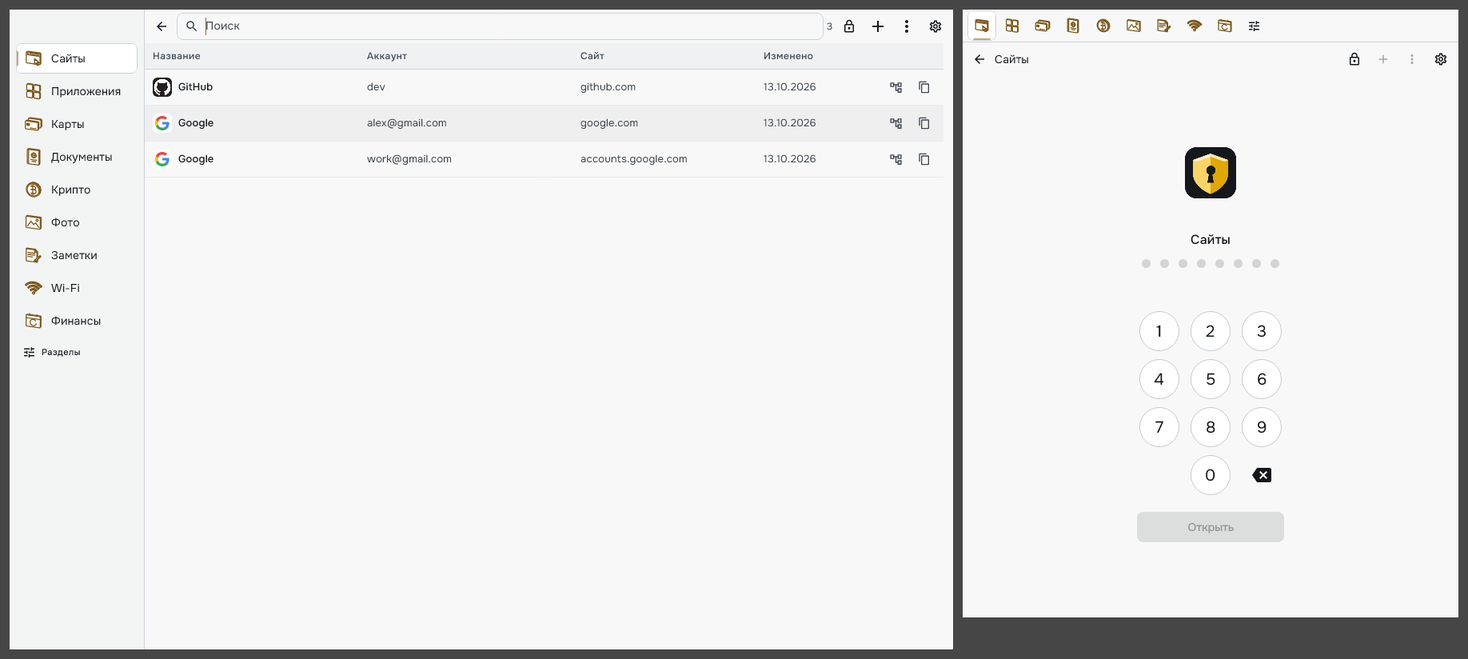Select the Crypto coin icon in top strip
The image size is (1468, 659).
(x=1103, y=26)
